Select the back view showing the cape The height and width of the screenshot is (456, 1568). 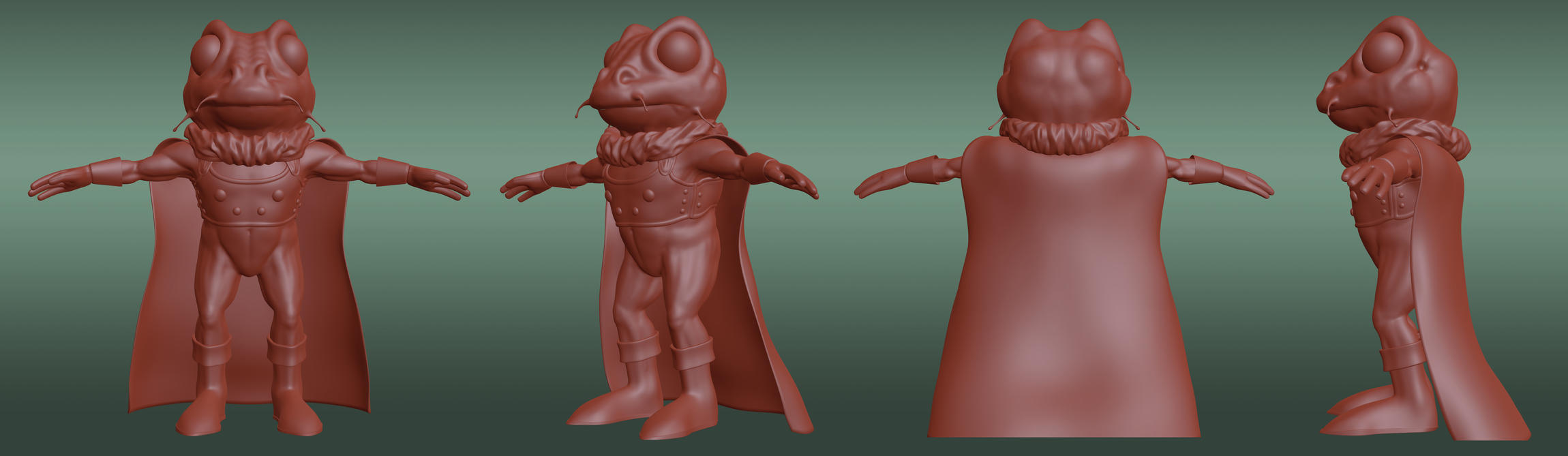[1064, 228]
